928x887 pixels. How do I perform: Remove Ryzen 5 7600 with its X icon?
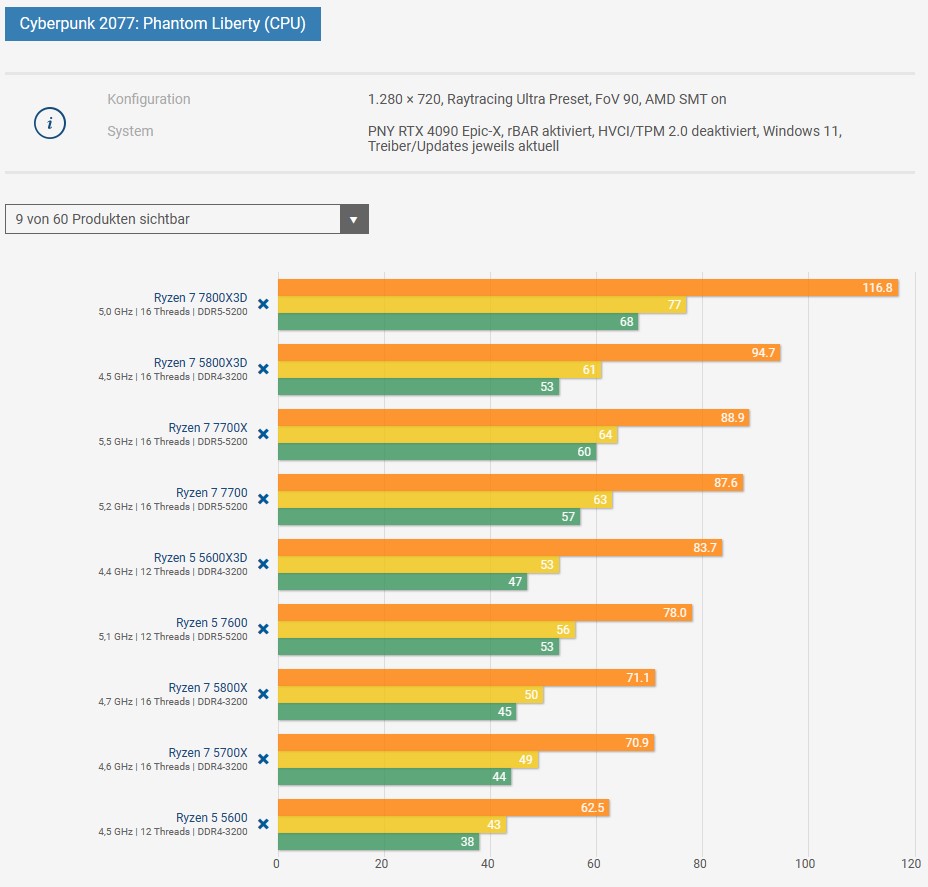click(263, 629)
